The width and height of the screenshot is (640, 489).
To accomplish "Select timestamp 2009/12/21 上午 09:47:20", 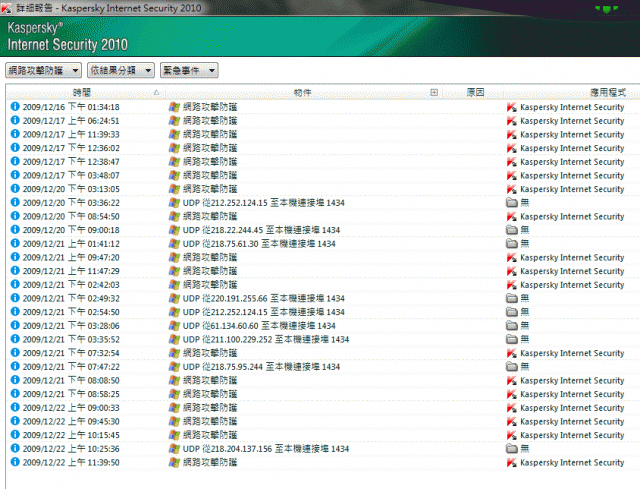I will tap(71, 258).
